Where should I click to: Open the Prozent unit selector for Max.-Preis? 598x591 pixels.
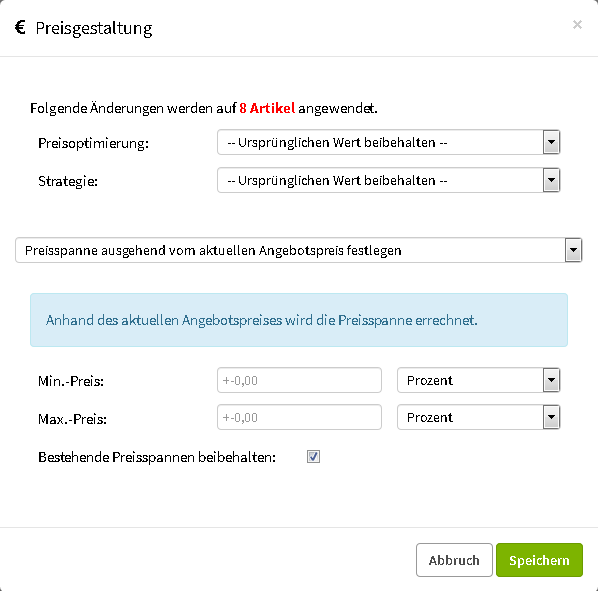click(478, 417)
